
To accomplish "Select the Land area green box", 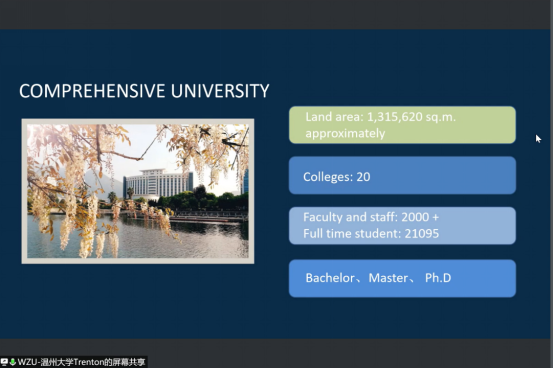I will [402, 125].
